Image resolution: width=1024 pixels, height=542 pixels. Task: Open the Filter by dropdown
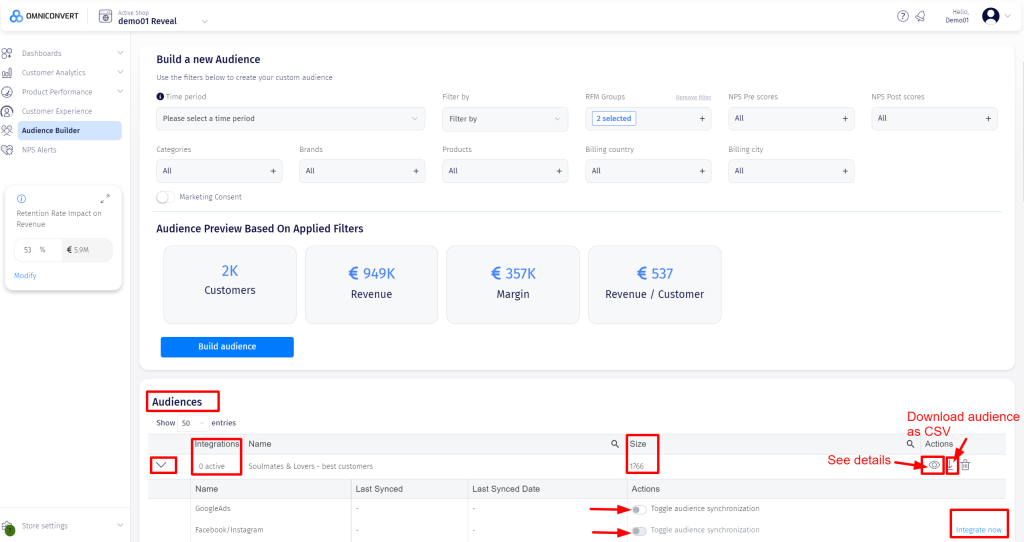coord(504,119)
